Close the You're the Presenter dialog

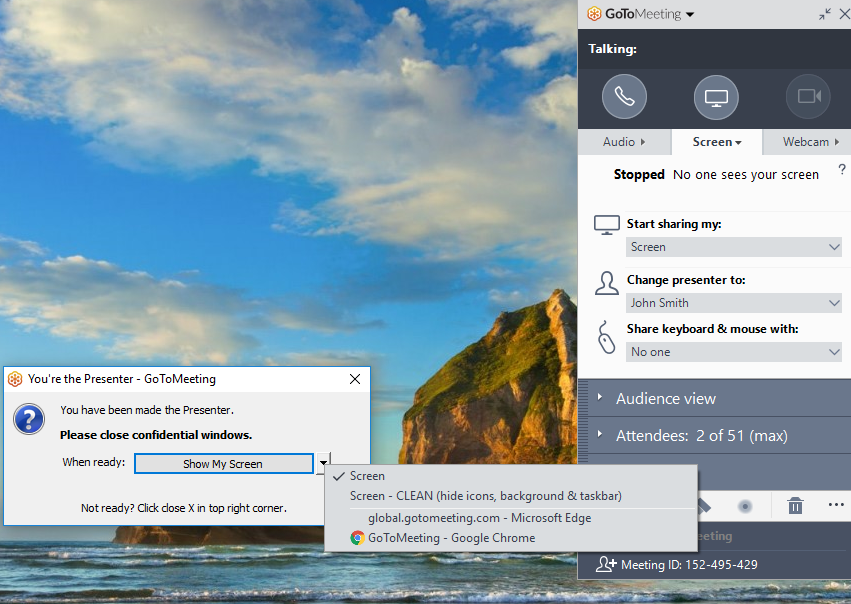coord(355,379)
